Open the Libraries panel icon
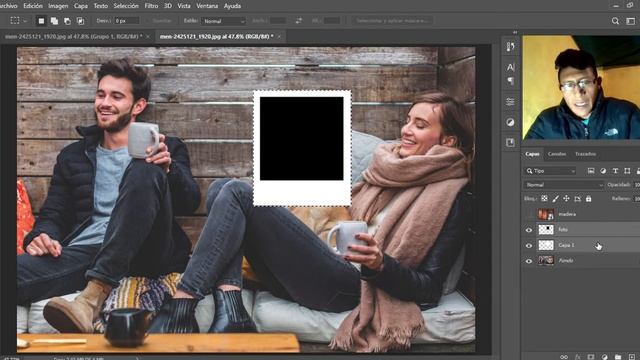The width and height of the screenshot is (640, 360). coord(511,142)
